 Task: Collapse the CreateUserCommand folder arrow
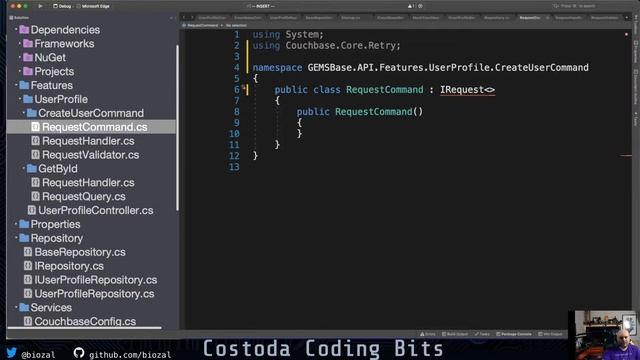[x=24, y=113]
